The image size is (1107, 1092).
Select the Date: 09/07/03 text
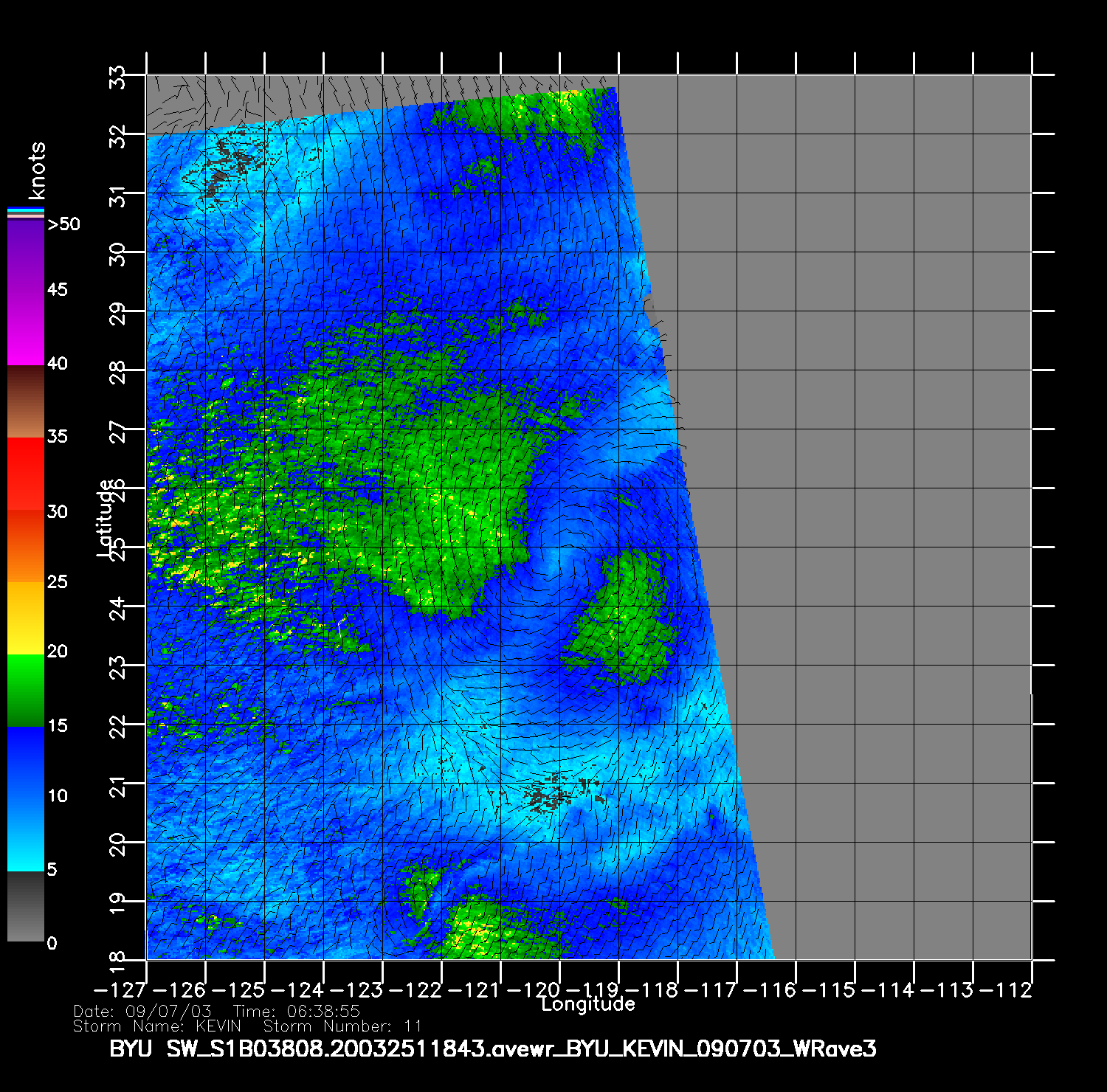142,1012
